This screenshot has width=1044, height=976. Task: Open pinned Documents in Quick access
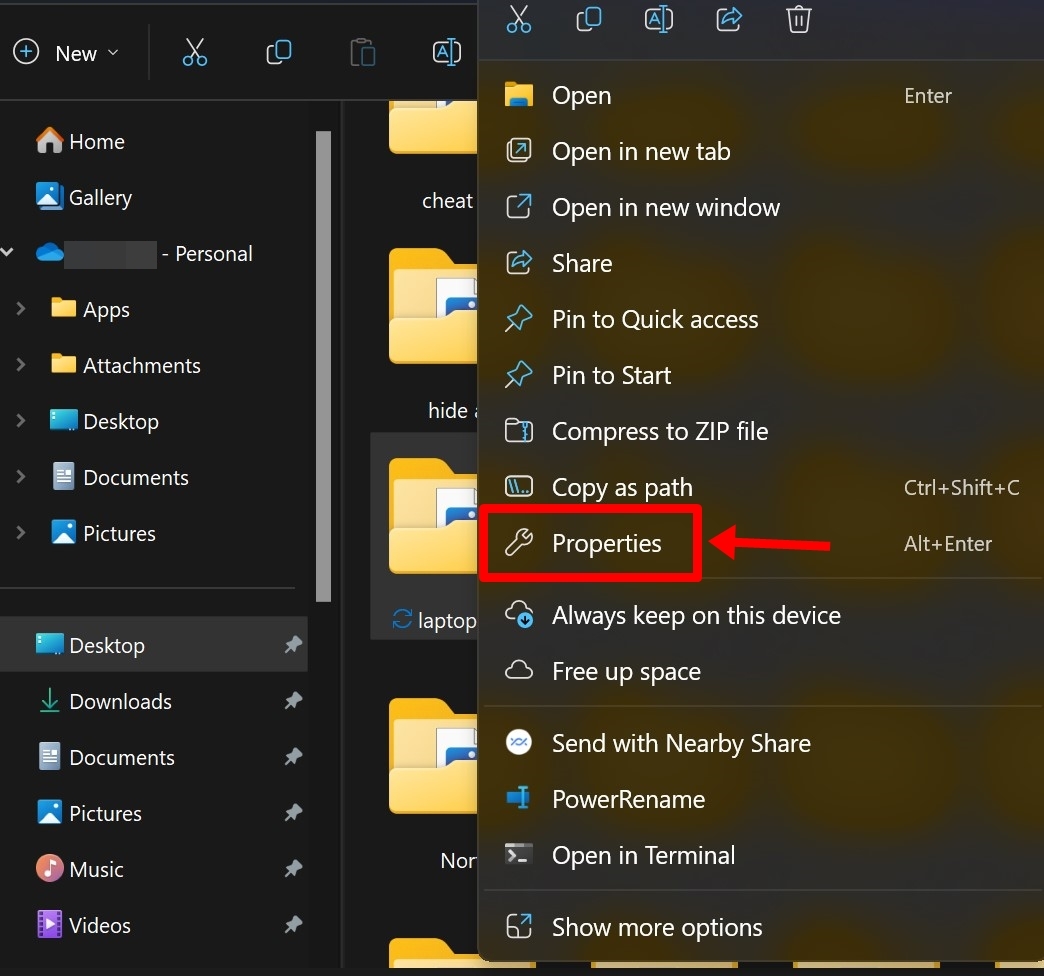[x=154, y=757]
